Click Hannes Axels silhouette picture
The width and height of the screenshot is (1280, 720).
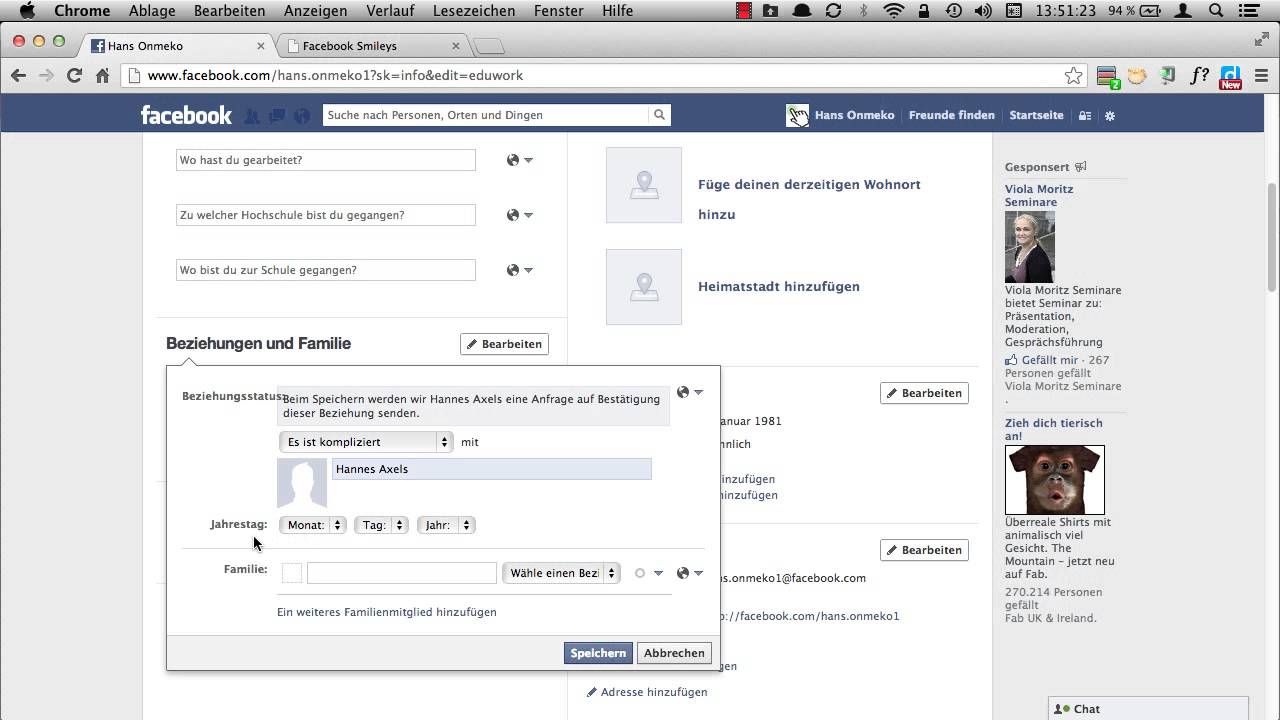click(x=302, y=483)
